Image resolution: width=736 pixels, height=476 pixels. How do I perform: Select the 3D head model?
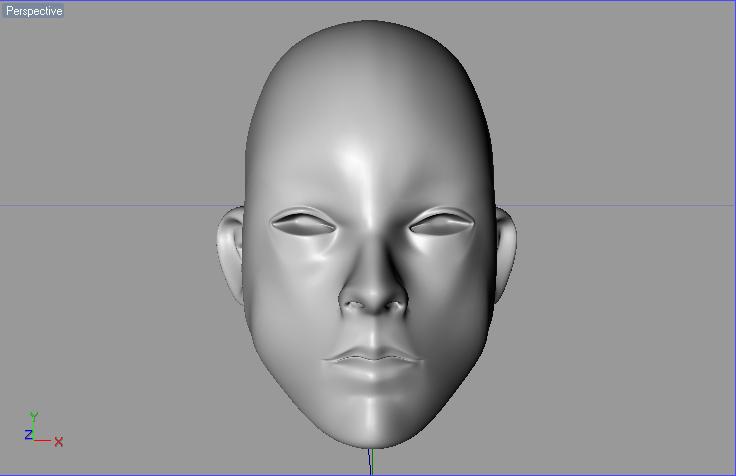coord(368,235)
